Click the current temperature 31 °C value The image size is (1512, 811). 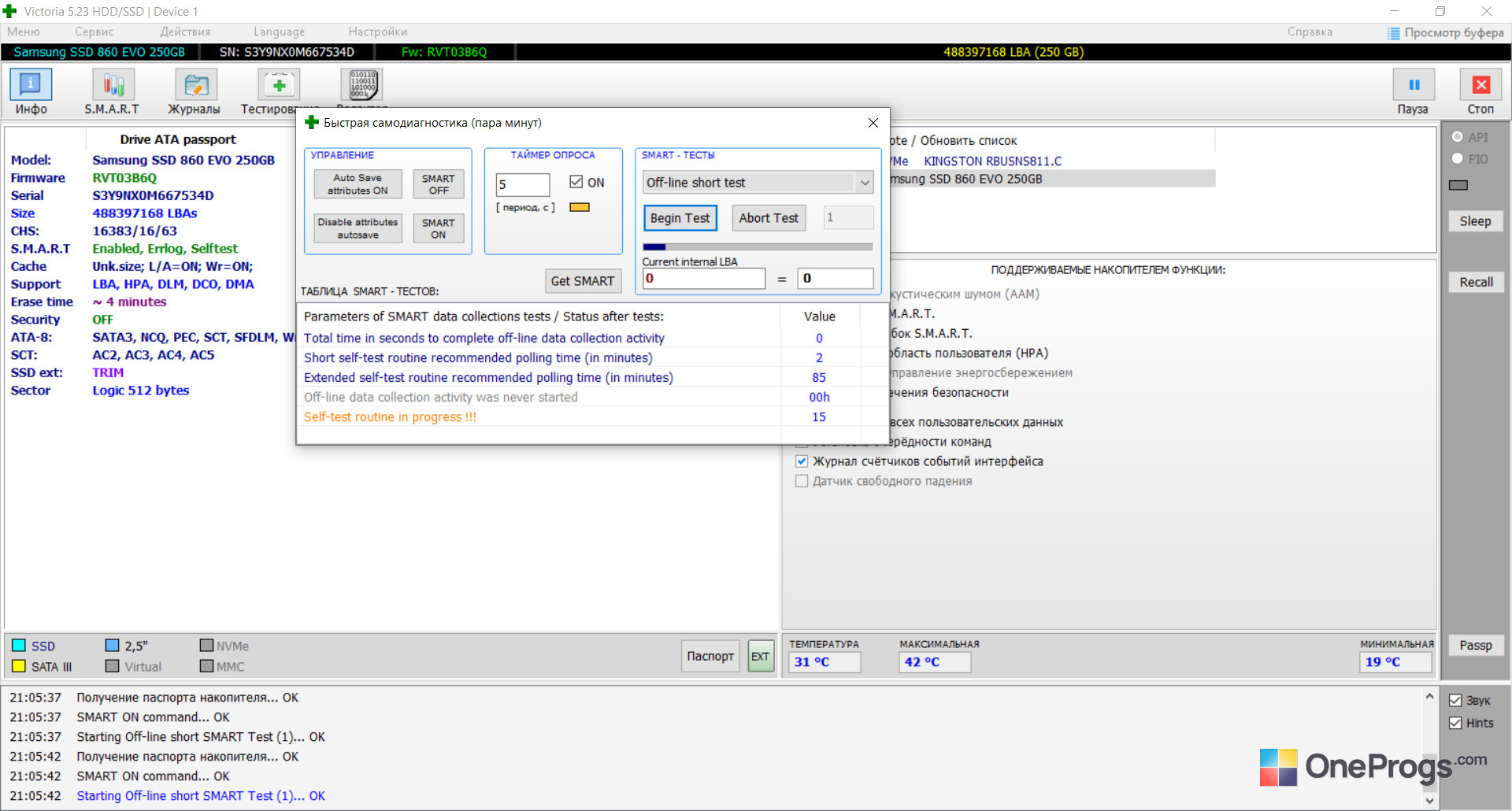pos(824,662)
